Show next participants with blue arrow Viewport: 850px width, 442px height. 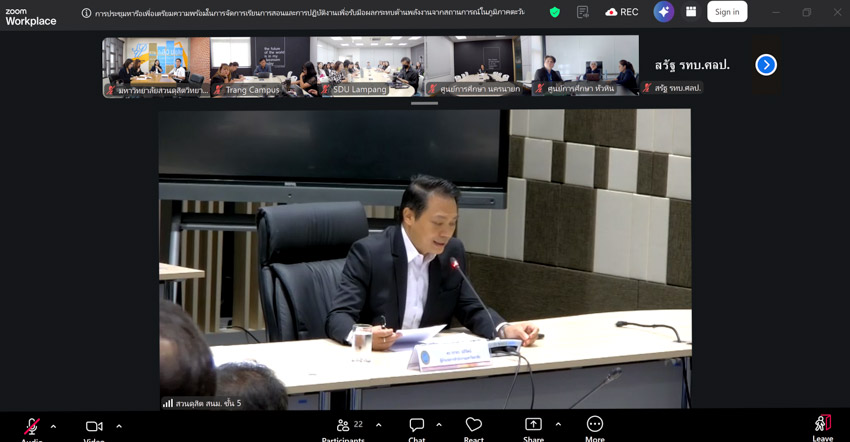[766, 65]
